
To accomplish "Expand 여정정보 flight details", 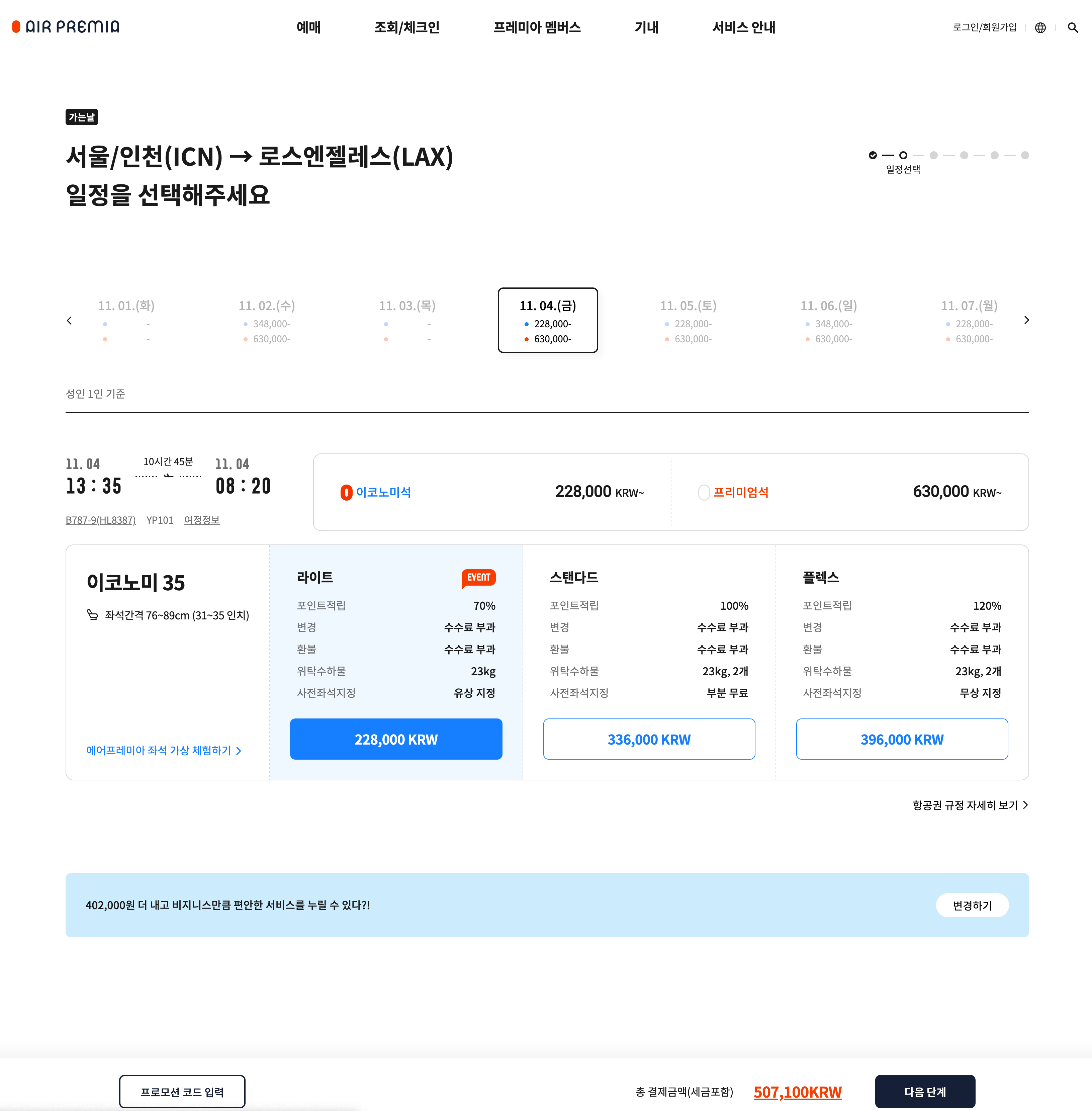I will 201,520.
